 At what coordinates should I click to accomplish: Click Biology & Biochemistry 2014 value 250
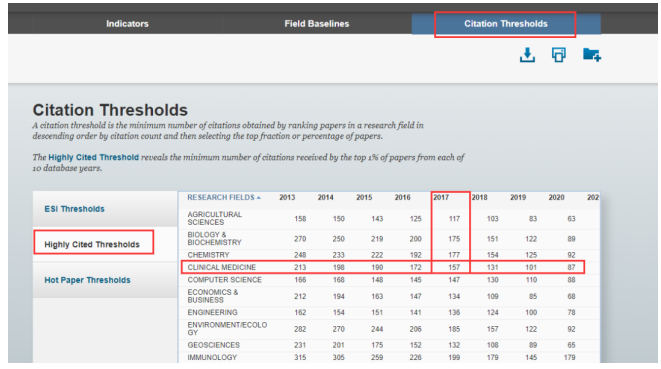(x=339, y=239)
